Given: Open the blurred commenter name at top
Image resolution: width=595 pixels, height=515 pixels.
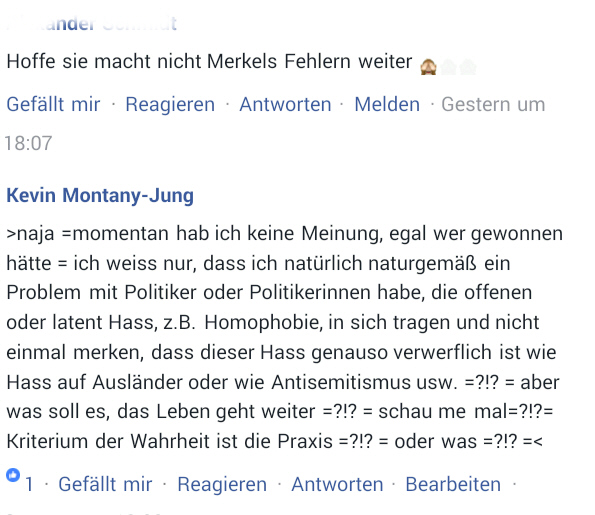Looking at the screenshot, I should point(92,24).
